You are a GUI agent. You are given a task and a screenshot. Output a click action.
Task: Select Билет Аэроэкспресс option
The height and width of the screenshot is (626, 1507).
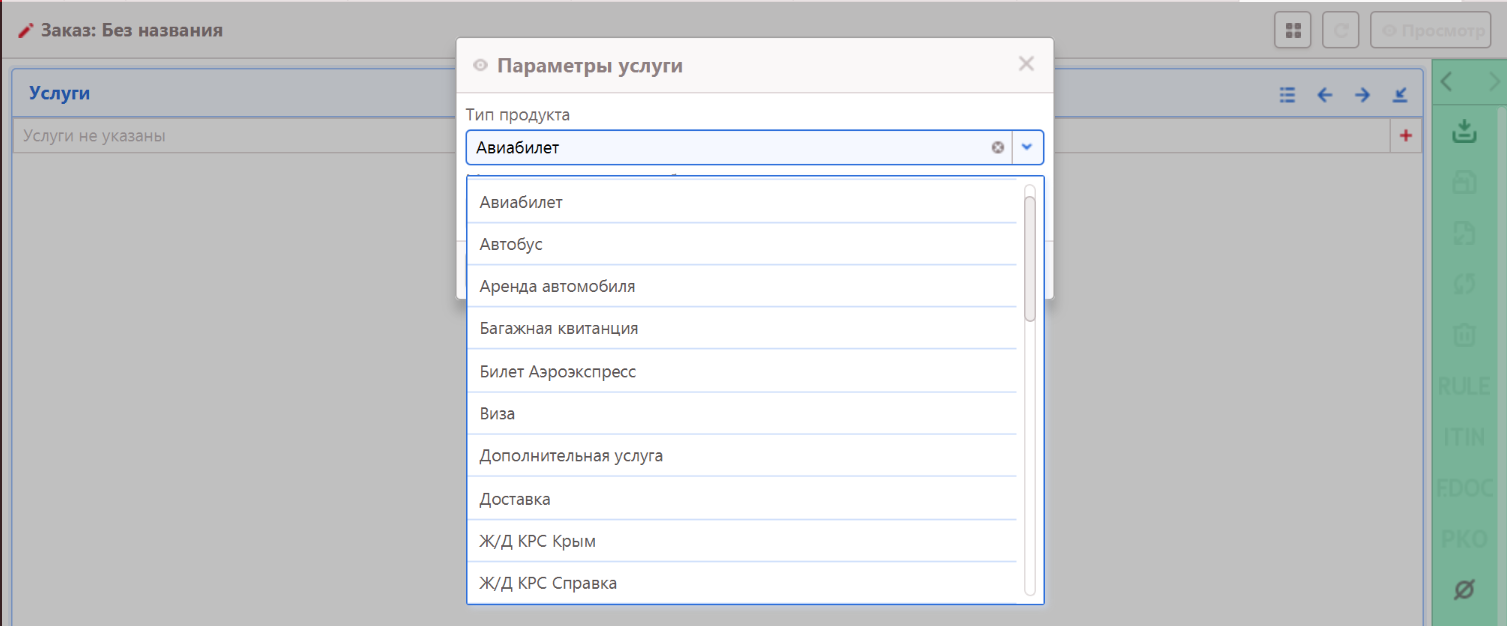coord(557,372)
